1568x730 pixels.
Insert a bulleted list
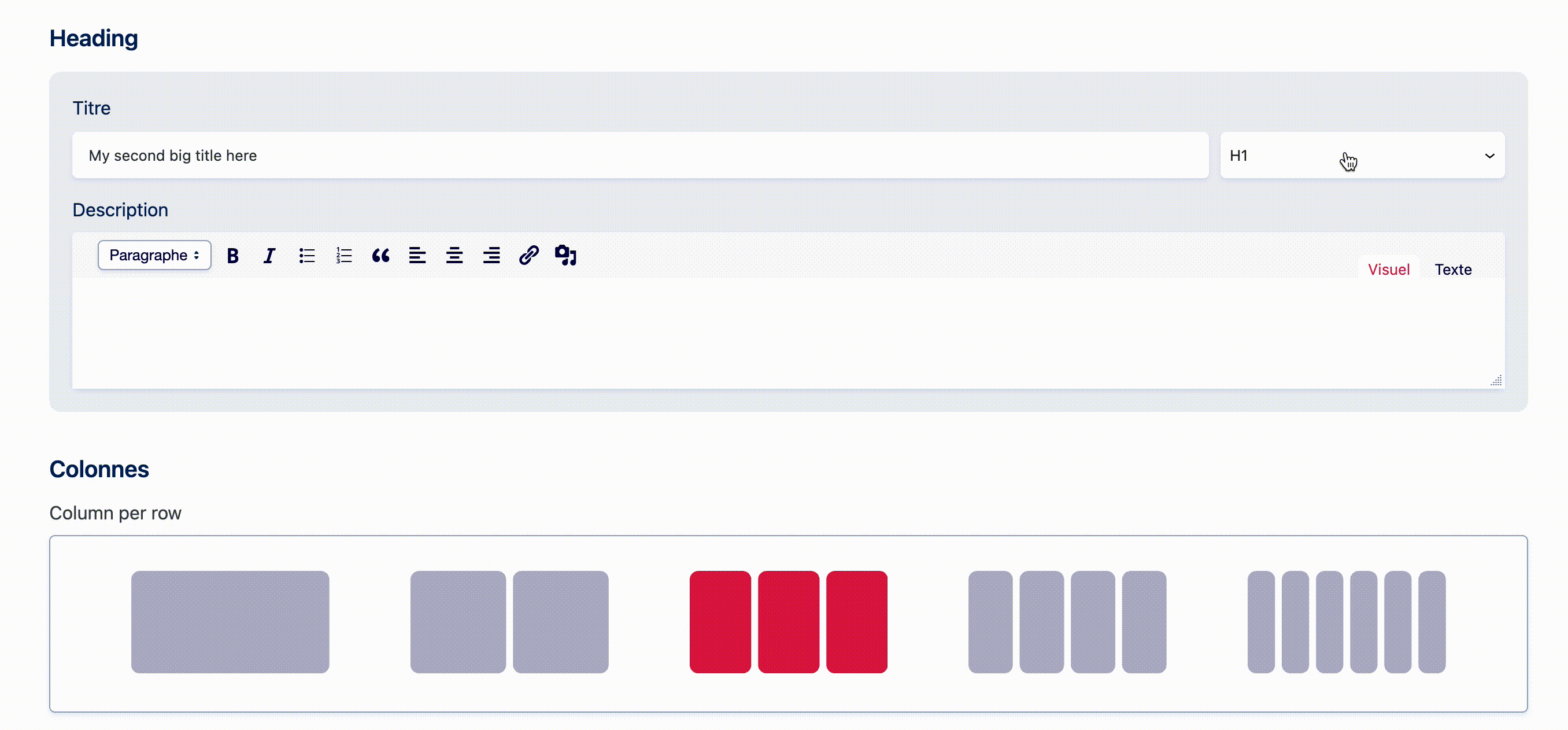pyautogui.click(x=307, y=256)
